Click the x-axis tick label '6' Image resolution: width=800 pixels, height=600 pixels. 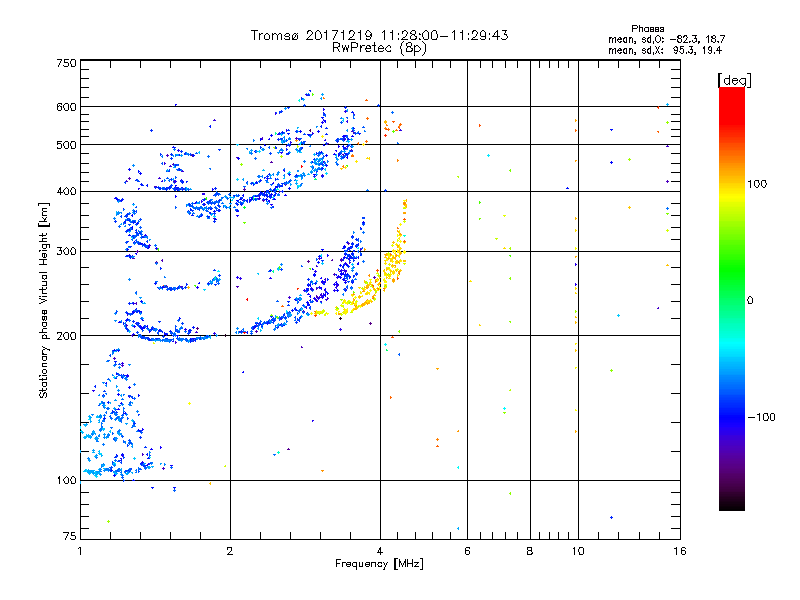click(467, 551)
